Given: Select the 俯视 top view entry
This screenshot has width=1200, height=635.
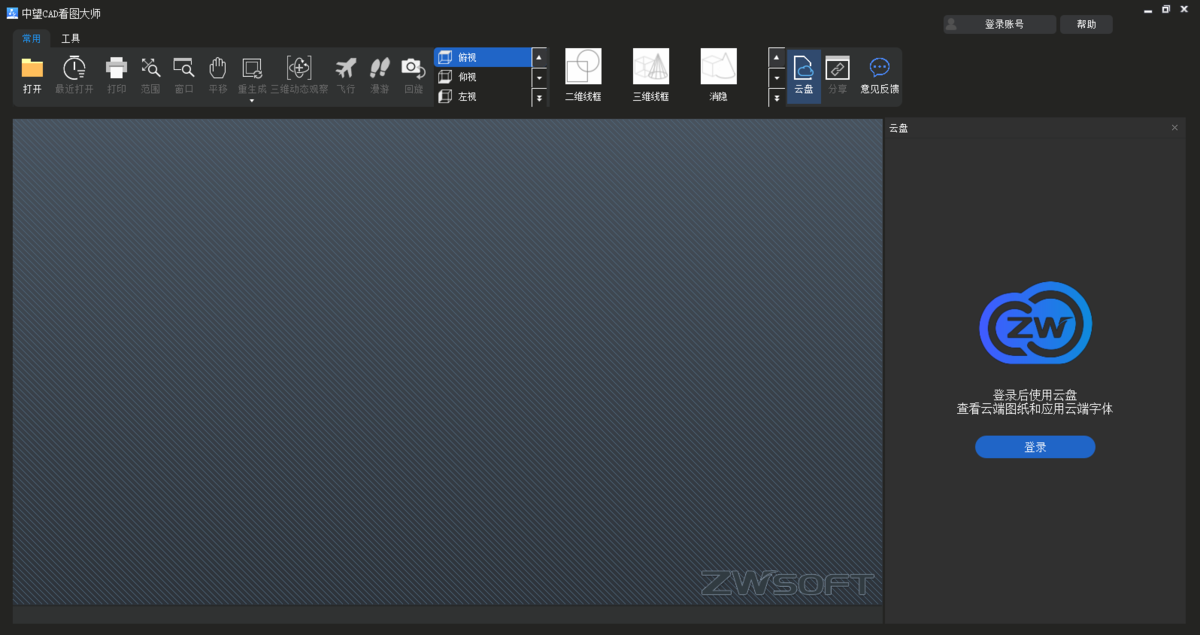Looking at the screenshot, I should pos(483,57).
